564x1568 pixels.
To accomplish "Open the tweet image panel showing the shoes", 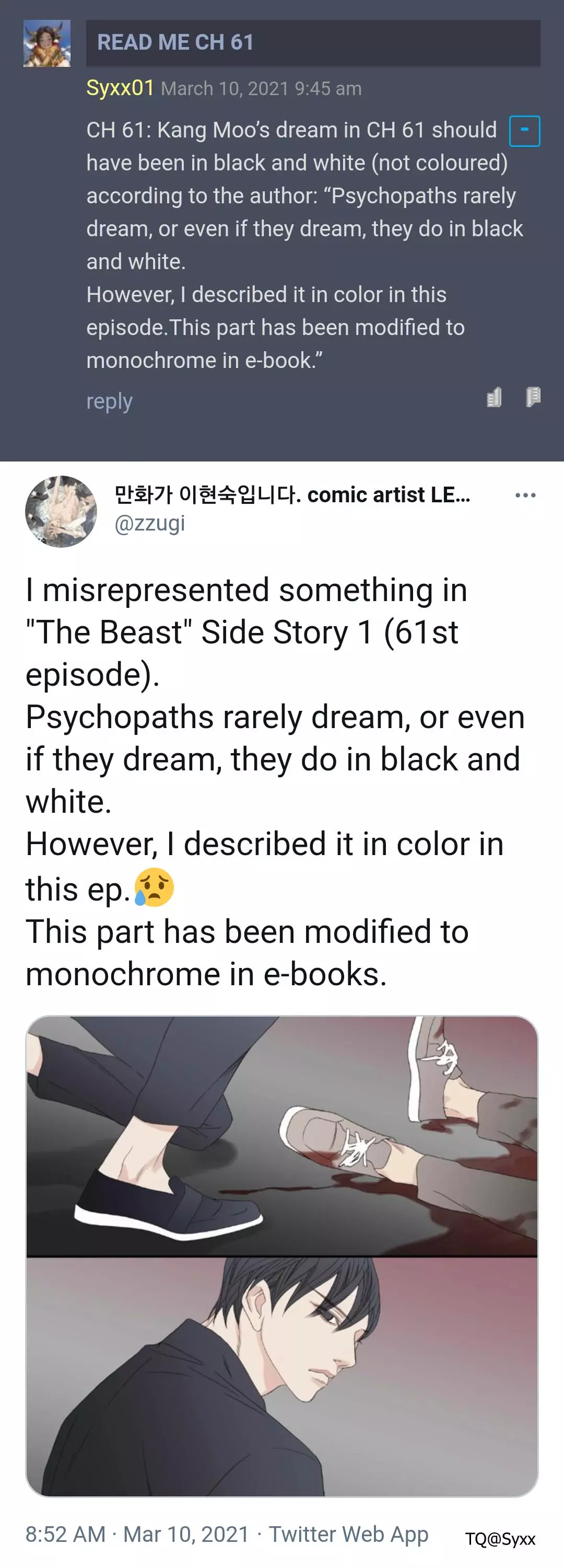I will (281, 1136).
